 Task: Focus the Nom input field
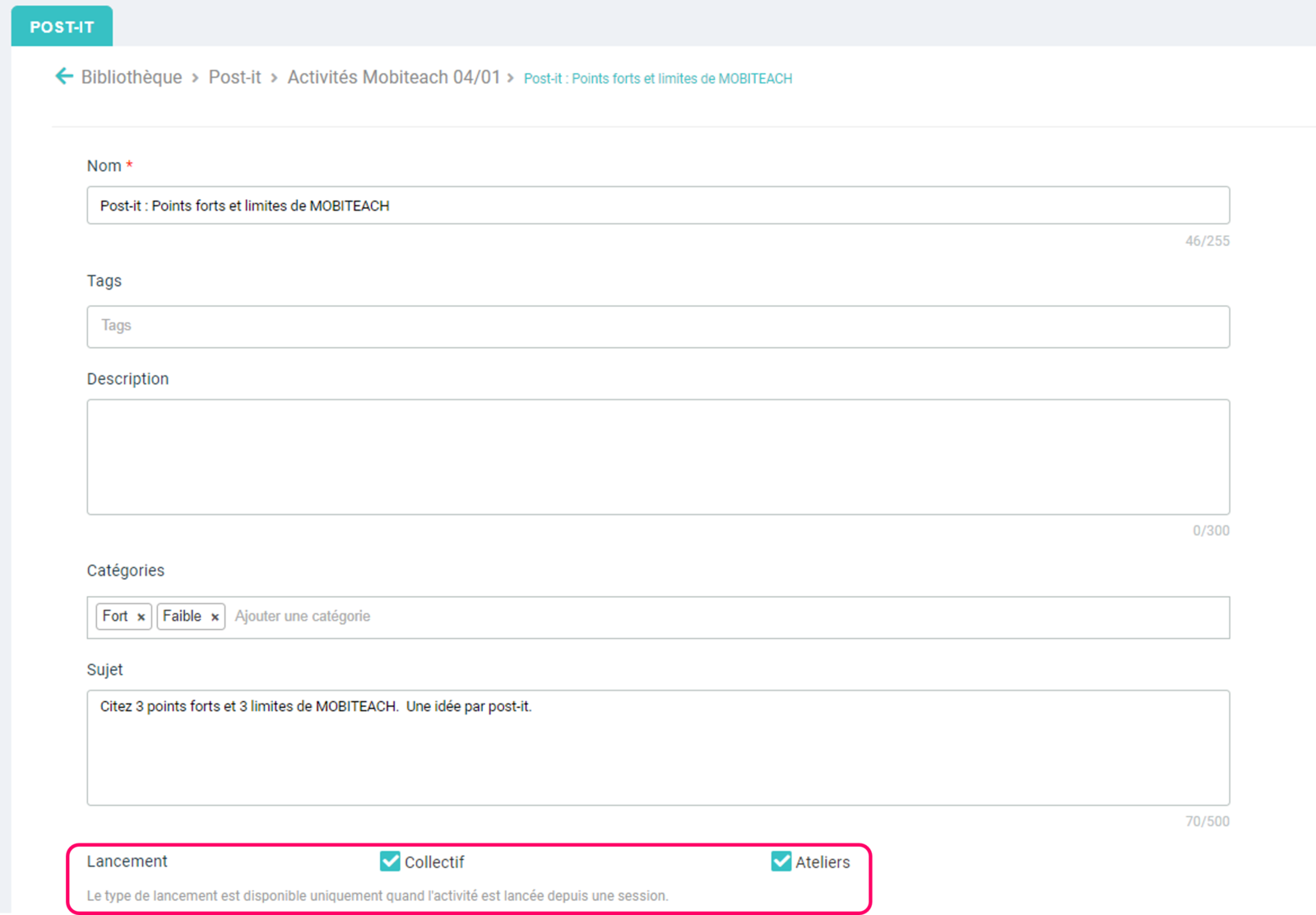[x=658, y=206]
